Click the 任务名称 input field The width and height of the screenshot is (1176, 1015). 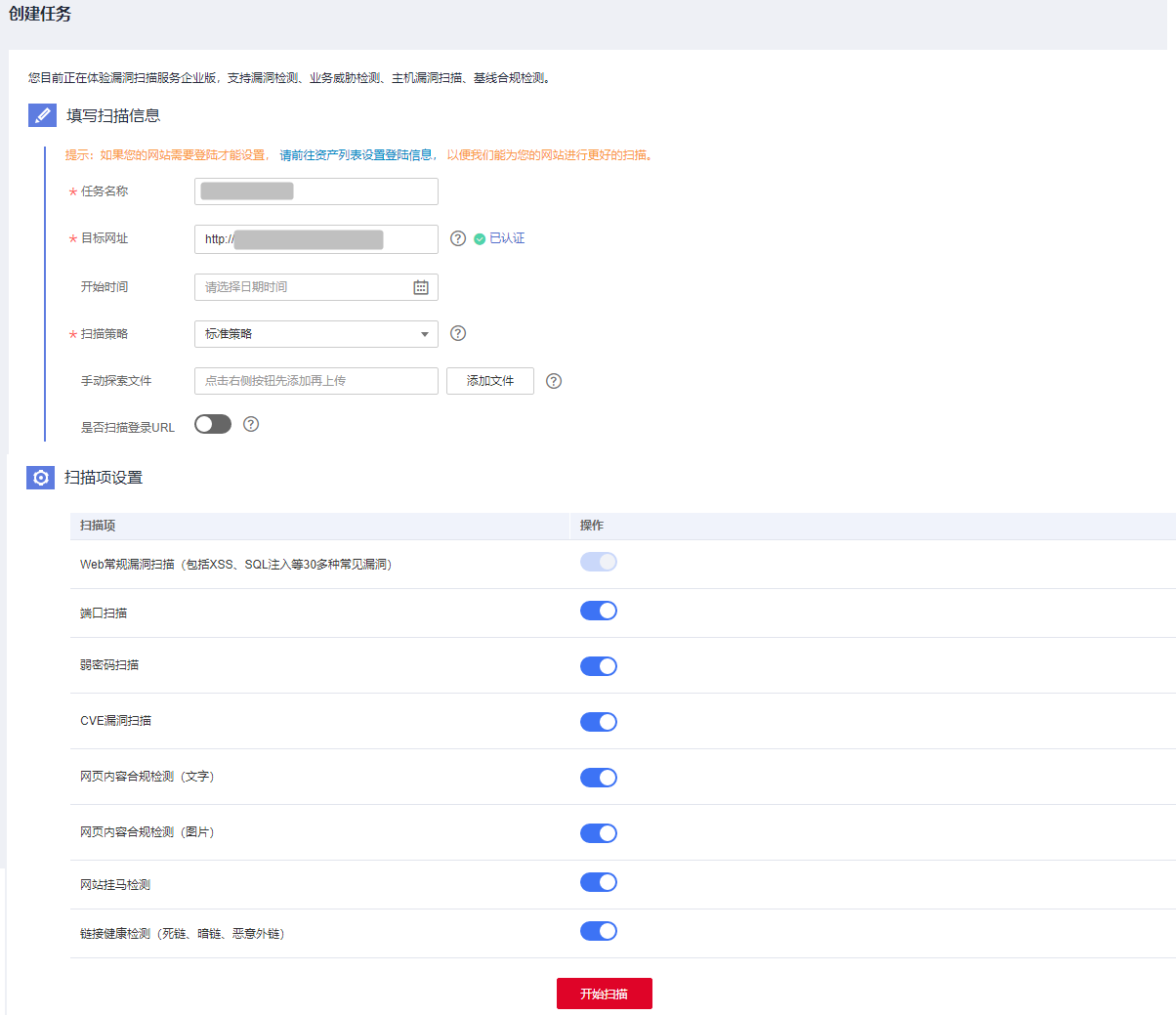(315, 191)
